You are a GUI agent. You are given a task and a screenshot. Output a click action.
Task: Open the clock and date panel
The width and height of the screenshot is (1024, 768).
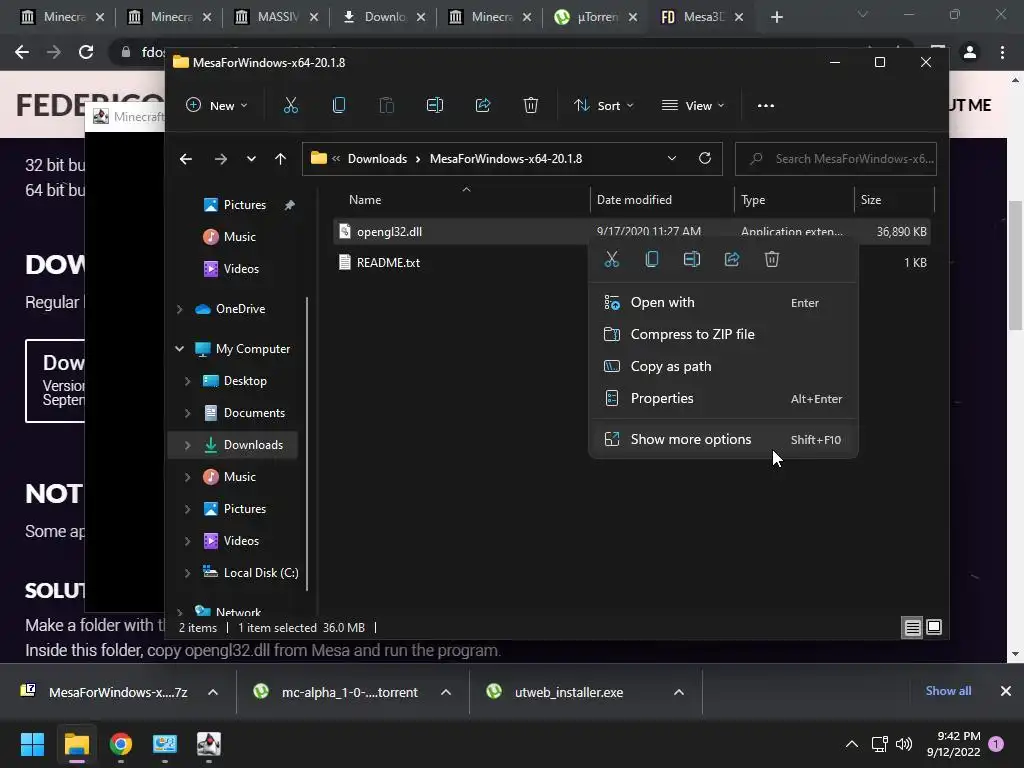pos(953,744)
